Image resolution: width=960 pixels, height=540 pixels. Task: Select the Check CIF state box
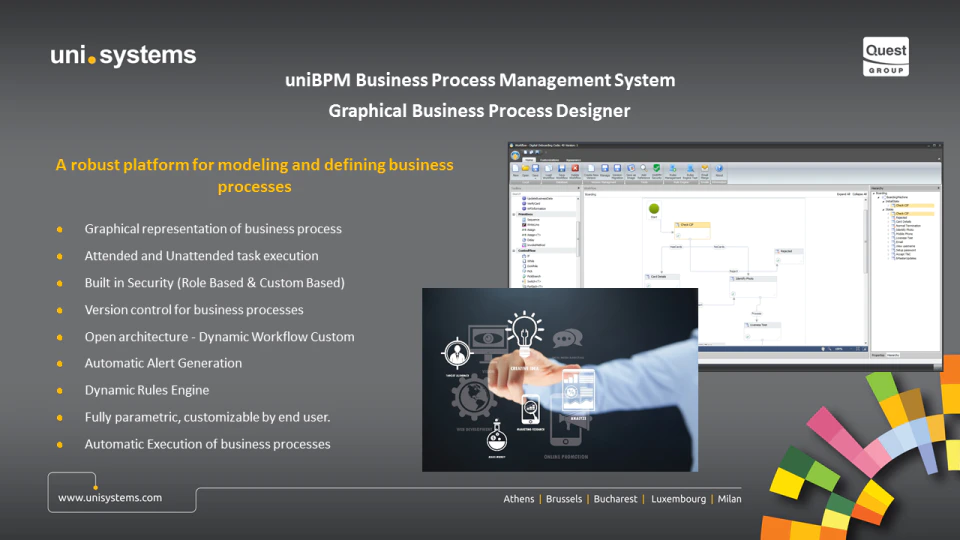(x=692, y=231)
